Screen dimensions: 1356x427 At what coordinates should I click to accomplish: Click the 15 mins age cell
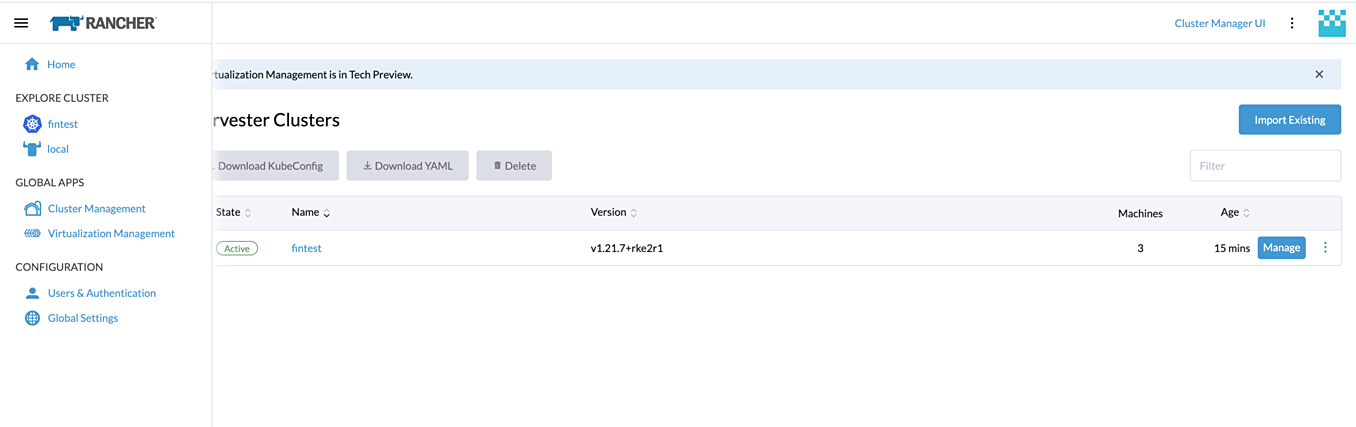pyautogui.click(x=1231, y=248)
